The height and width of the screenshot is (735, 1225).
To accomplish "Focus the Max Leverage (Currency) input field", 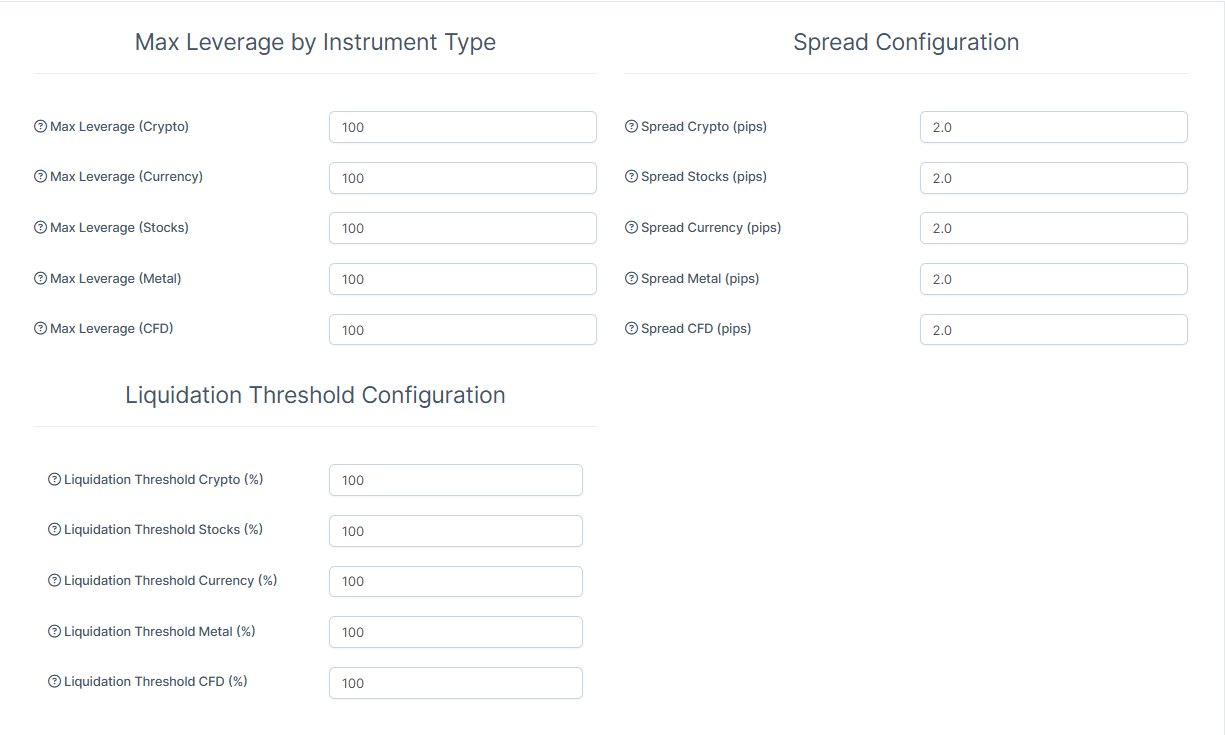I will 462,178.
